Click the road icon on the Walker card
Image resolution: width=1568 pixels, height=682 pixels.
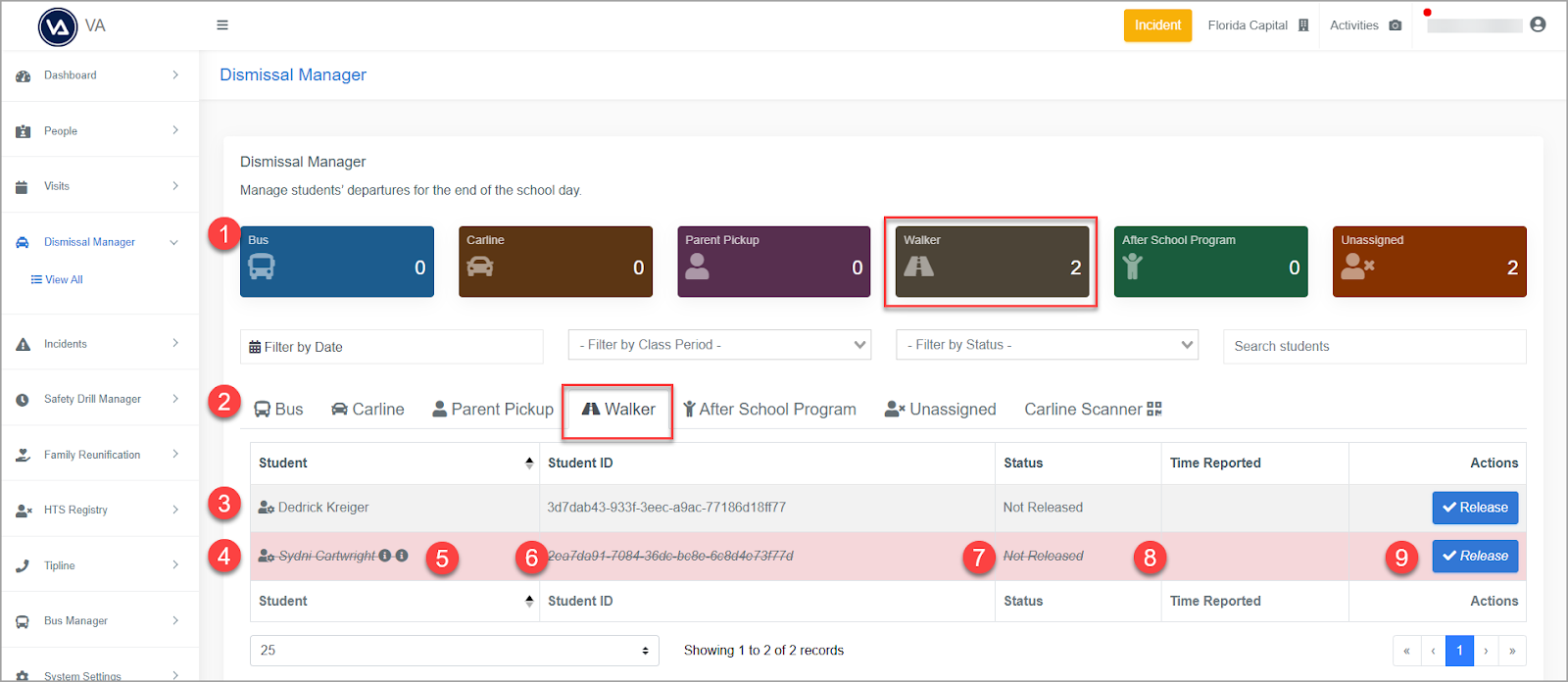(x=918, y=266)
